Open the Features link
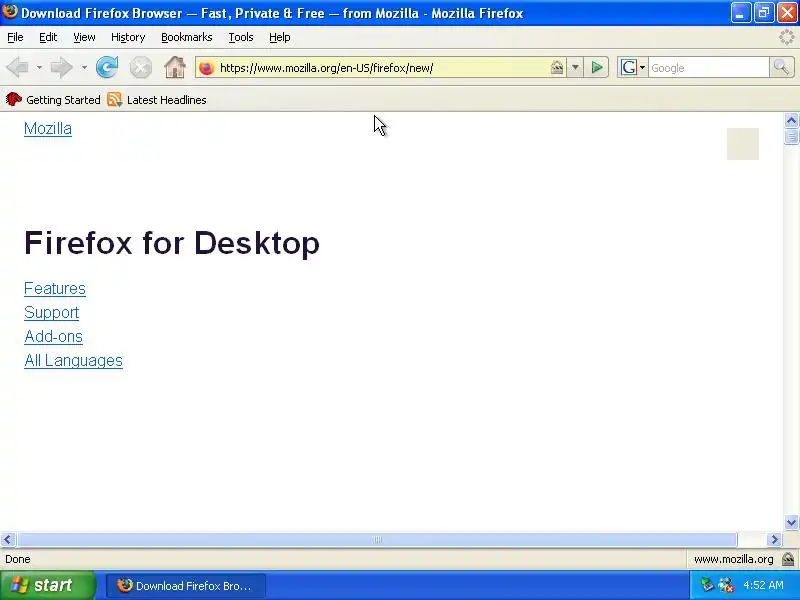 point(55,288)
